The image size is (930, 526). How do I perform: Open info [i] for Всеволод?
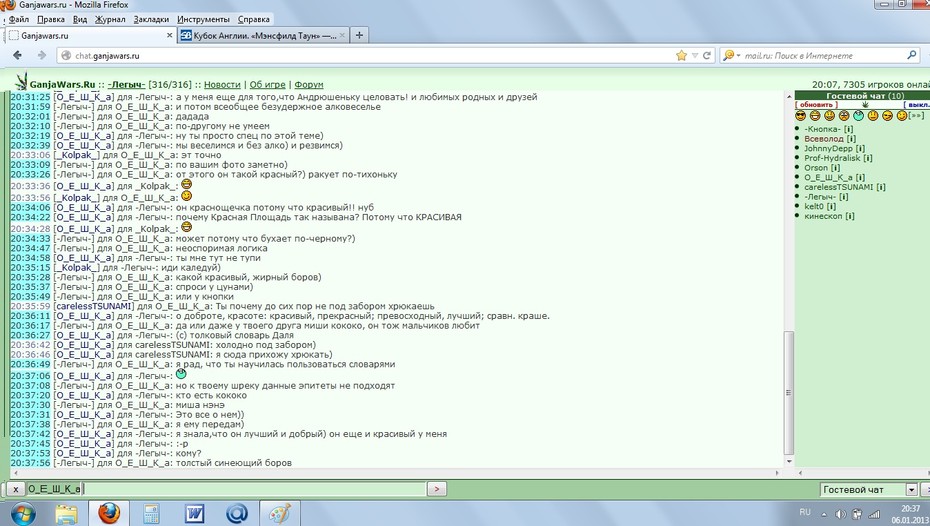851,139
